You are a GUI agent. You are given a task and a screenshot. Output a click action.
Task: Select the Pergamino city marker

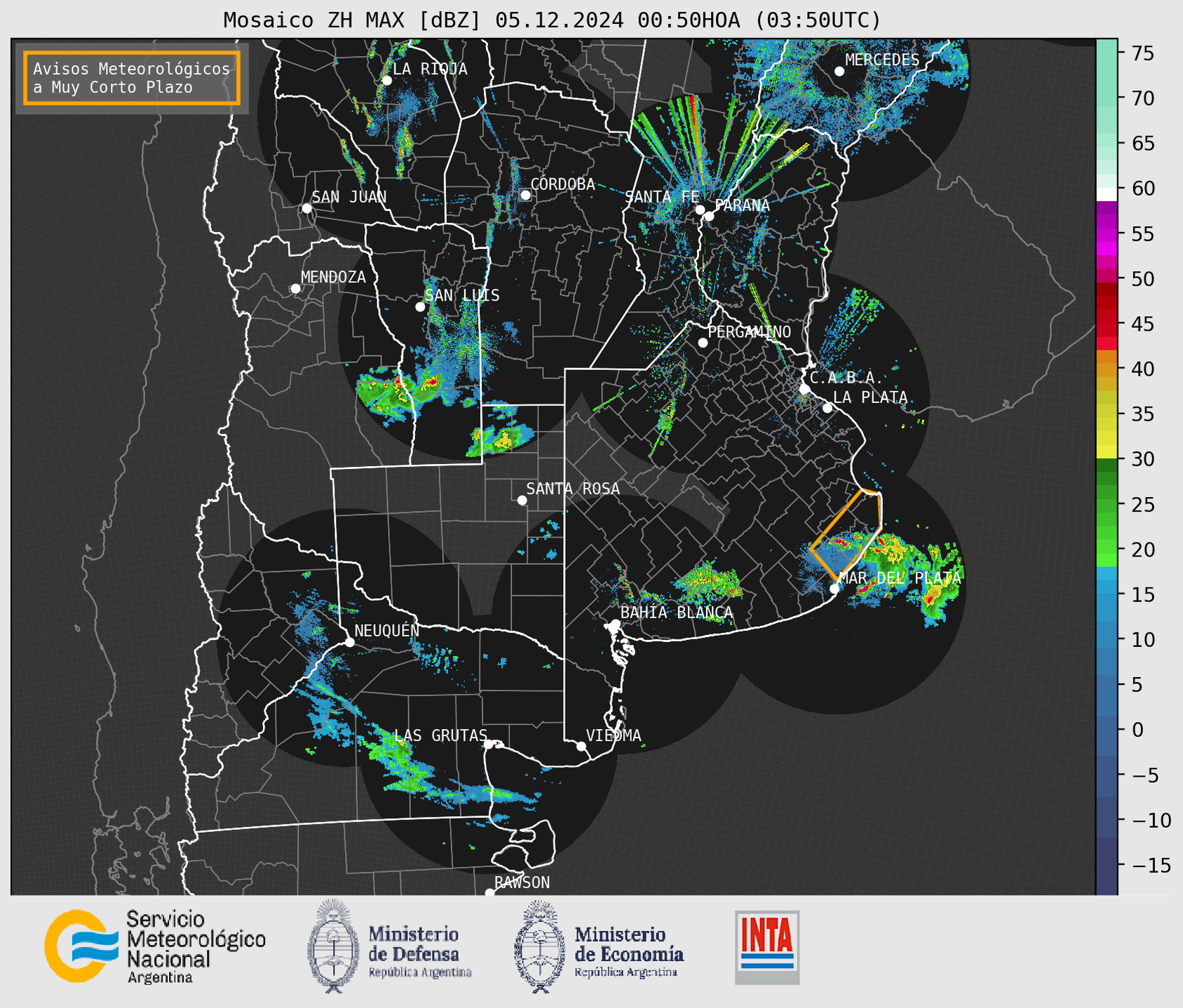pyautogui.click(x=703, y=343)
